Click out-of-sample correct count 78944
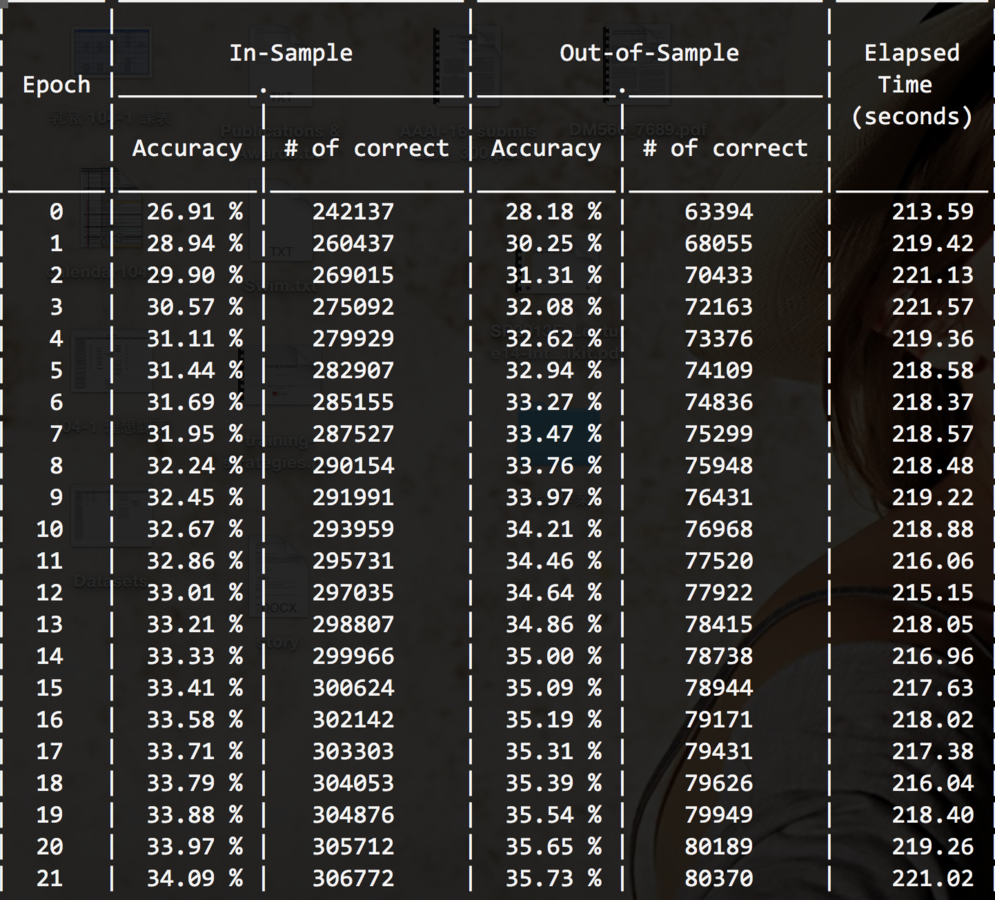This screenshot has height=900, width=995. tap(719, 688)
